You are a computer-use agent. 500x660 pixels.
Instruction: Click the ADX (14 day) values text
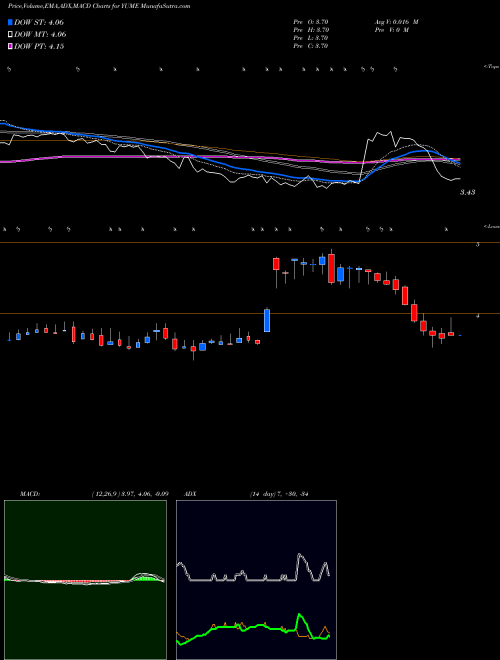pyautogui.click(x=279, y=494)
